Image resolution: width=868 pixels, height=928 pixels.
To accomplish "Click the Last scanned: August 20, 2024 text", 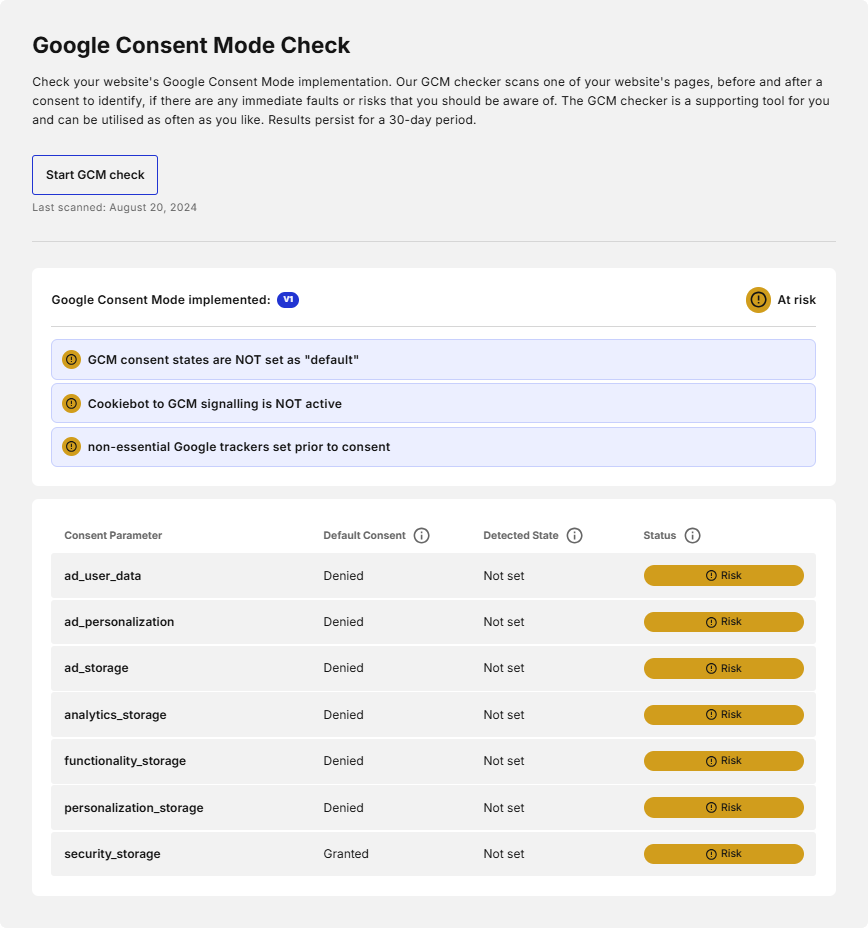I will pos(114,207).
